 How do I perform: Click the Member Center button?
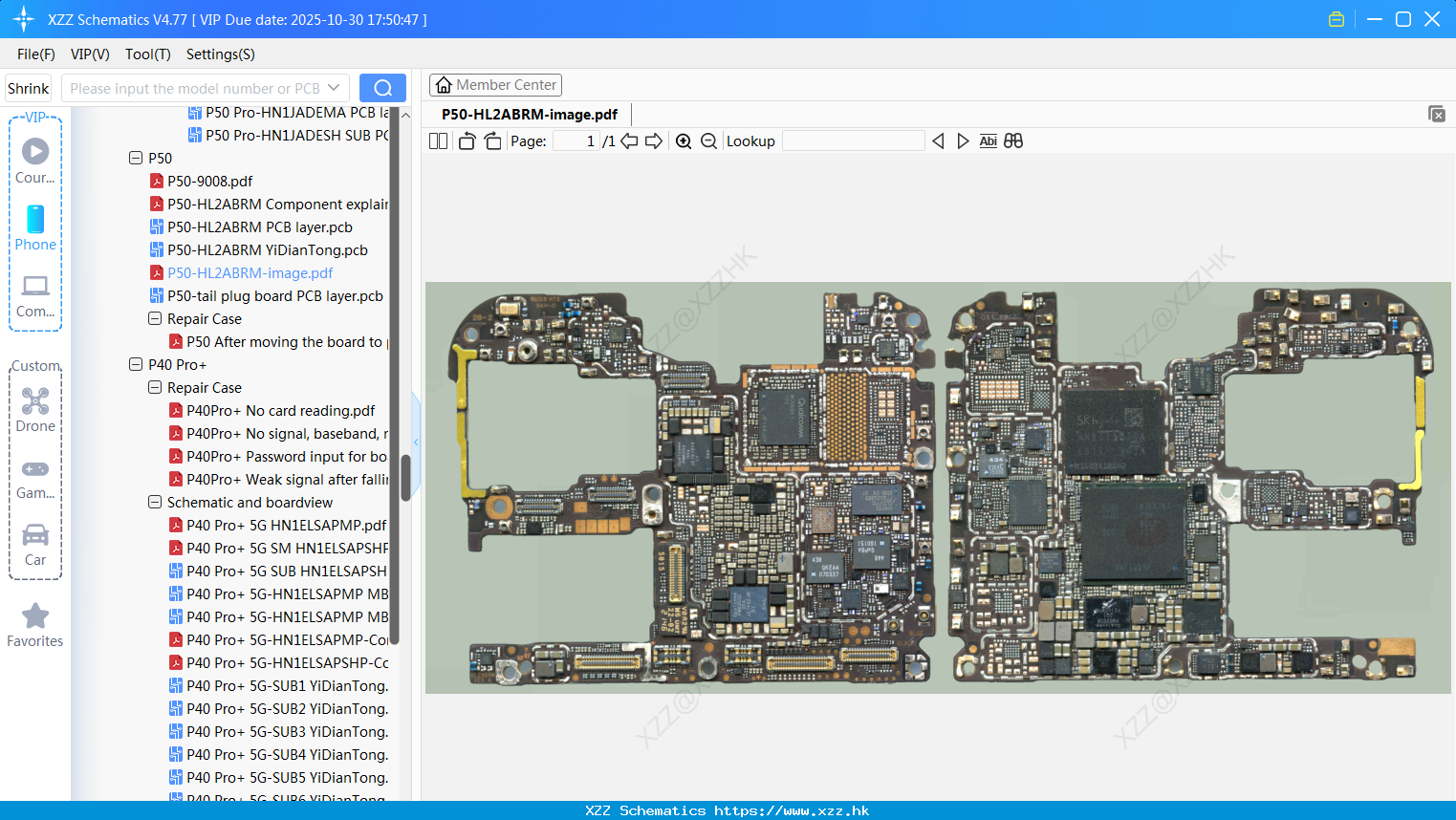click(x=495, y=85)
